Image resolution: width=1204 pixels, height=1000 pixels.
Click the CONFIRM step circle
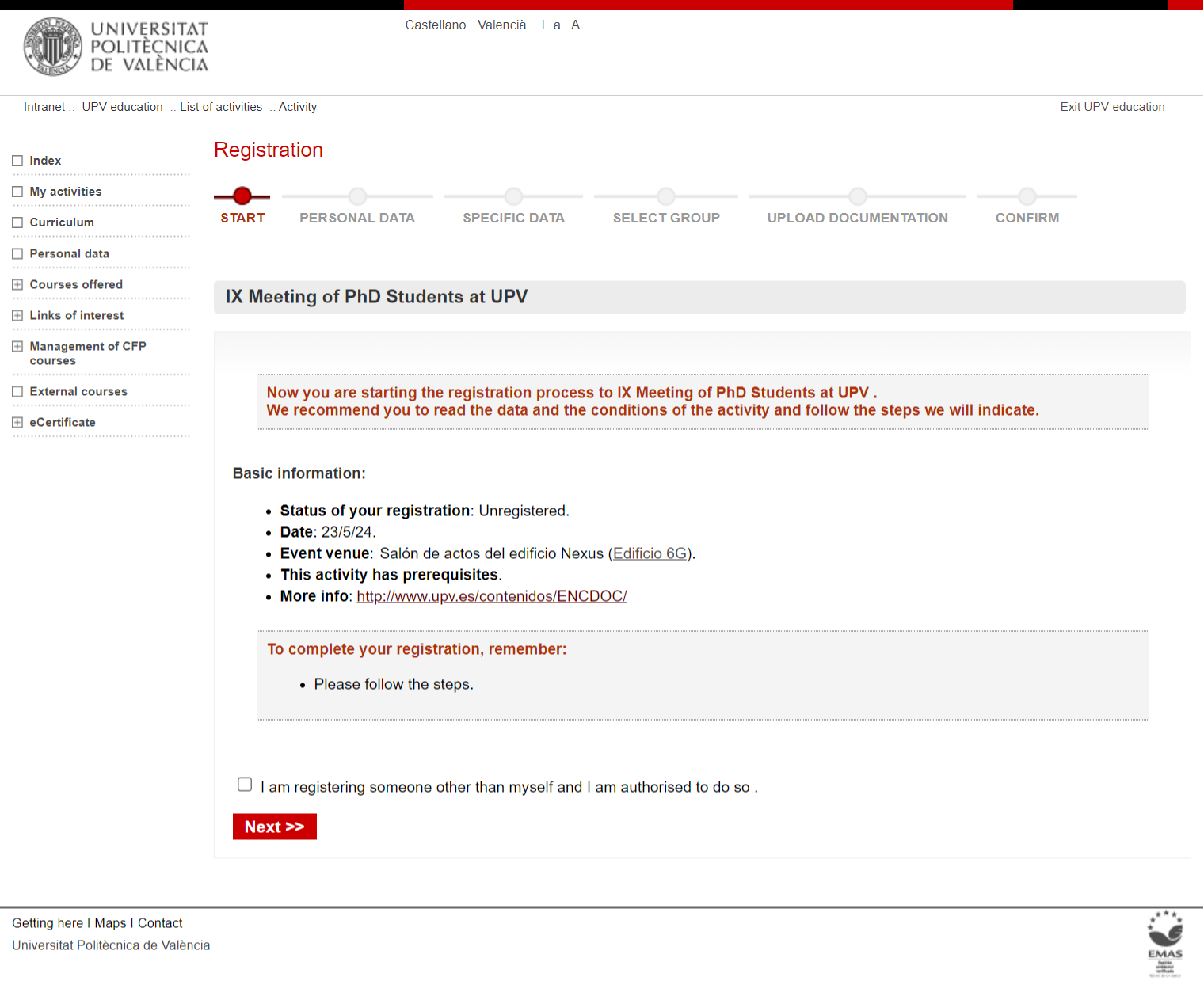(1027, 196)
